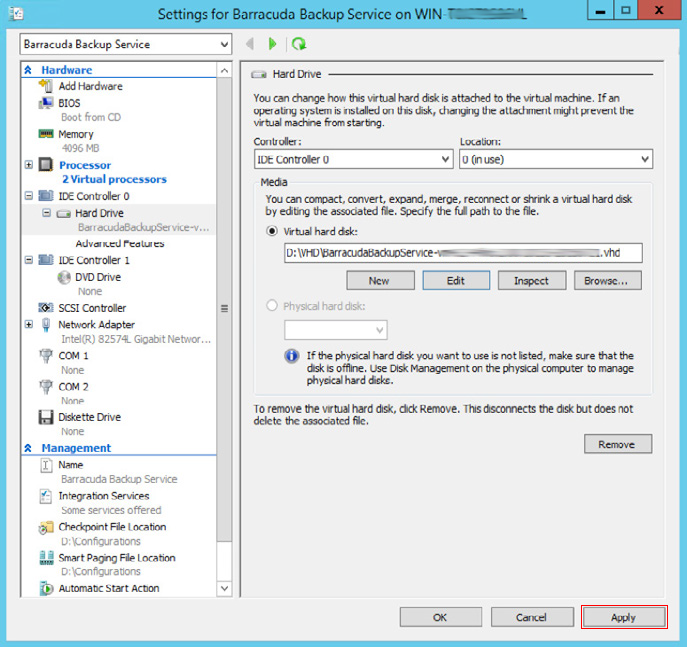Click the Network Adapter icon

coord(46,325)
